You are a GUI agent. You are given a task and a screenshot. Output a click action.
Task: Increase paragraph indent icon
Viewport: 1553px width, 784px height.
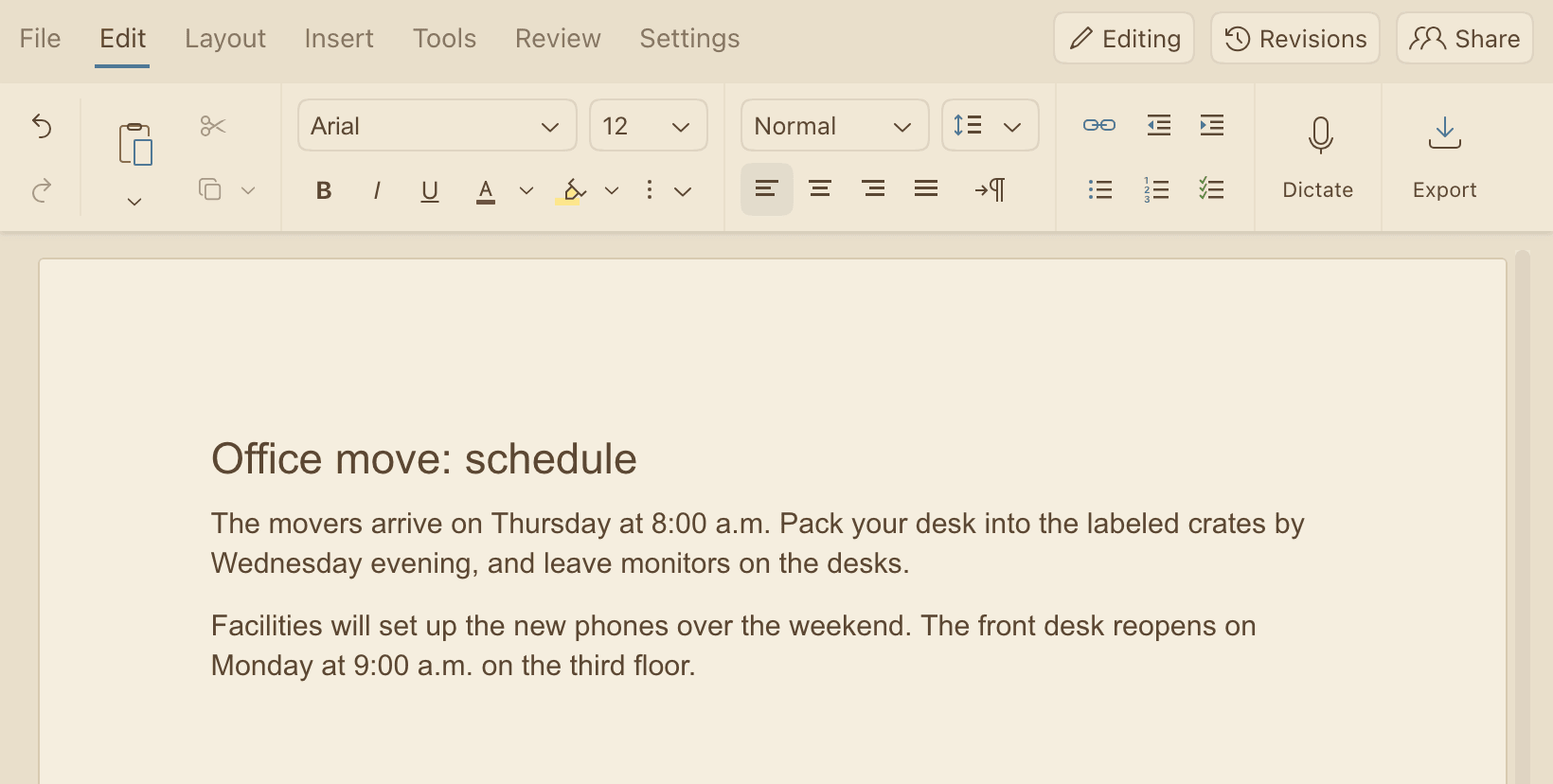[x=1212, y=125]
